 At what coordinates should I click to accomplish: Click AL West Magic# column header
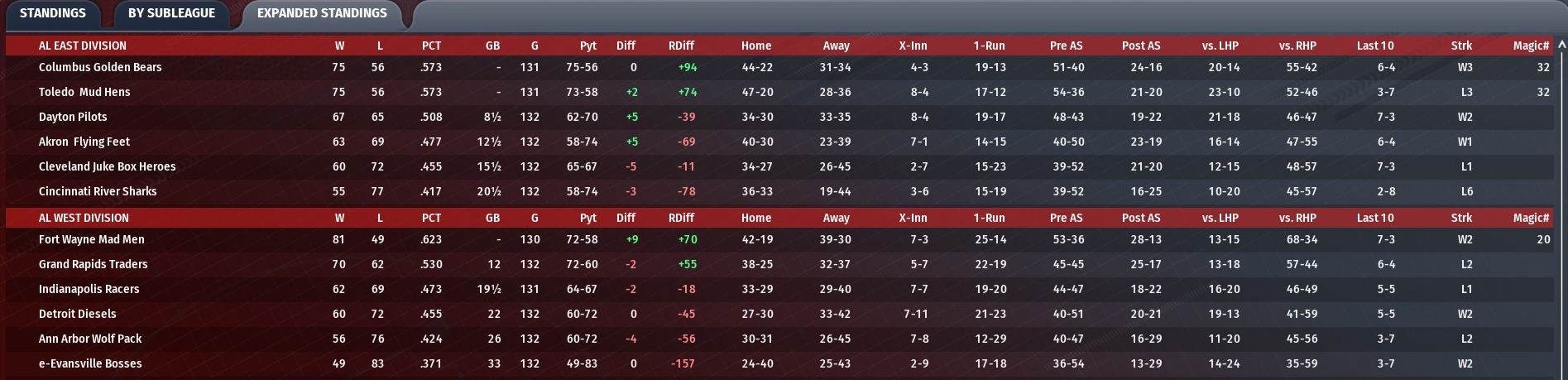(1530, 218)
